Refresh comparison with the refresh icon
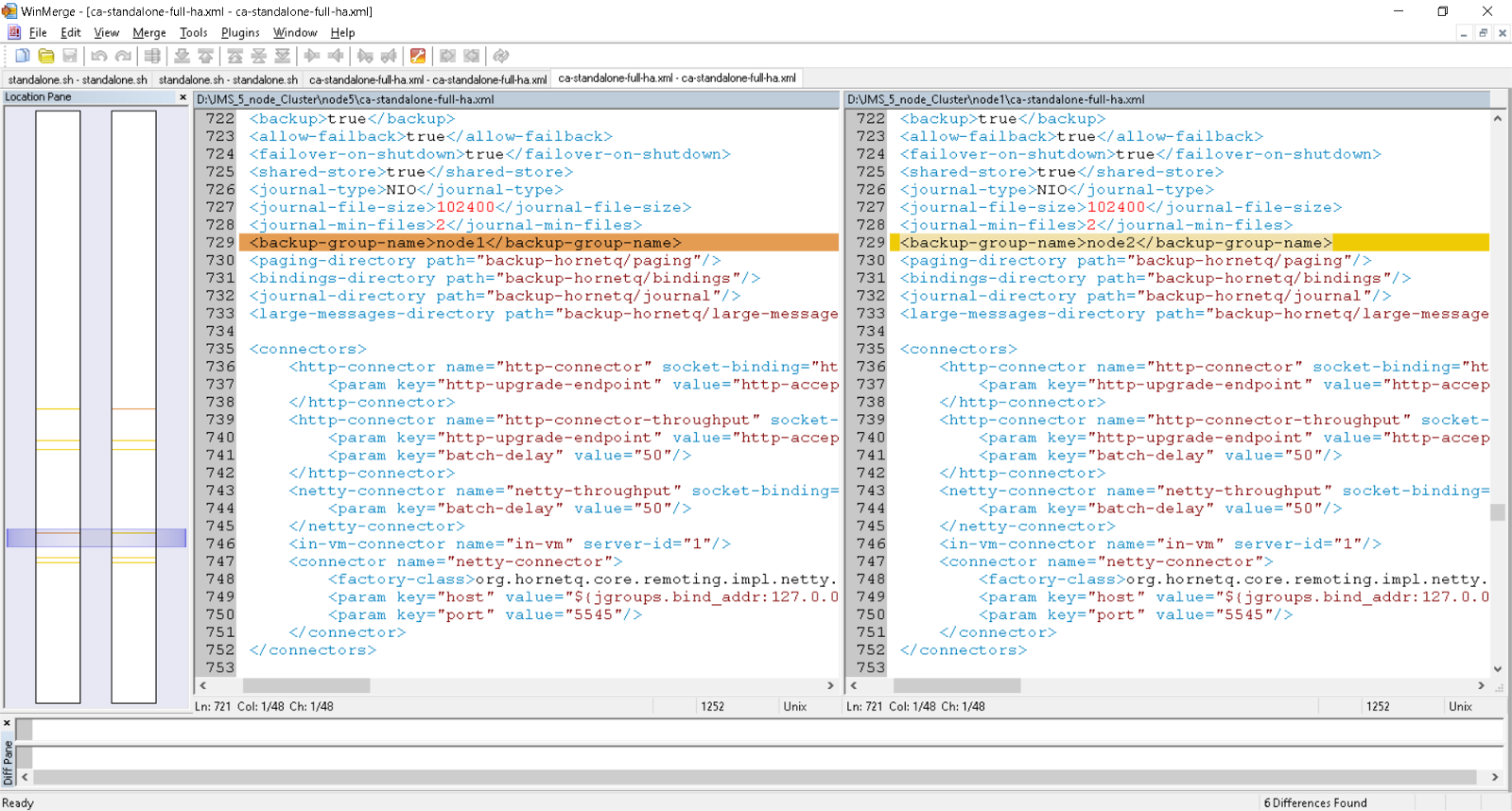The image size is (1512, 811). [501, 56]
